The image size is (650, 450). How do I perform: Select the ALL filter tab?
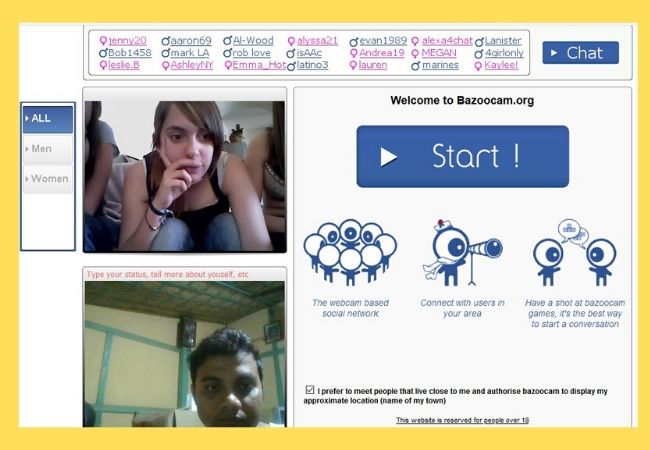tap(48, 119)
